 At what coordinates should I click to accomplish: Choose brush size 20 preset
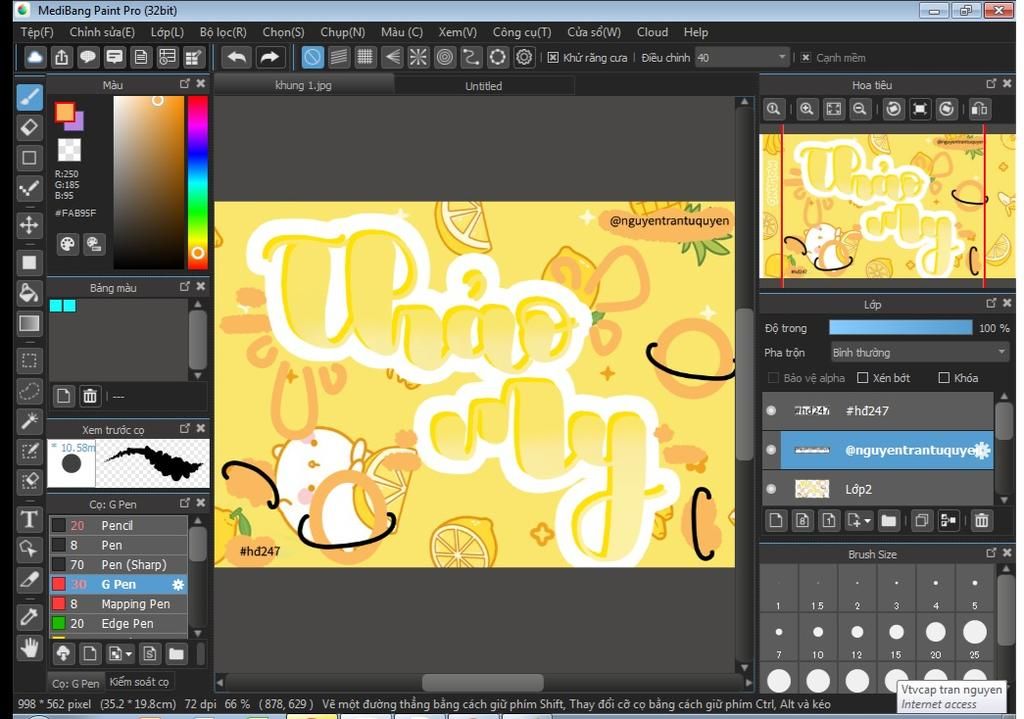pos(935,637)
